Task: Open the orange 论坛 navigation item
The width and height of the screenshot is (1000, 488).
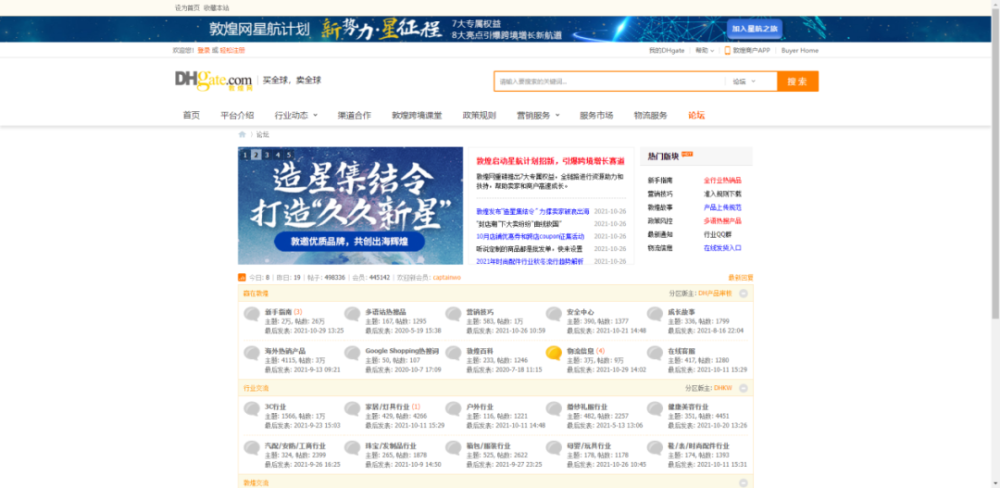Action: click(696, 115)
